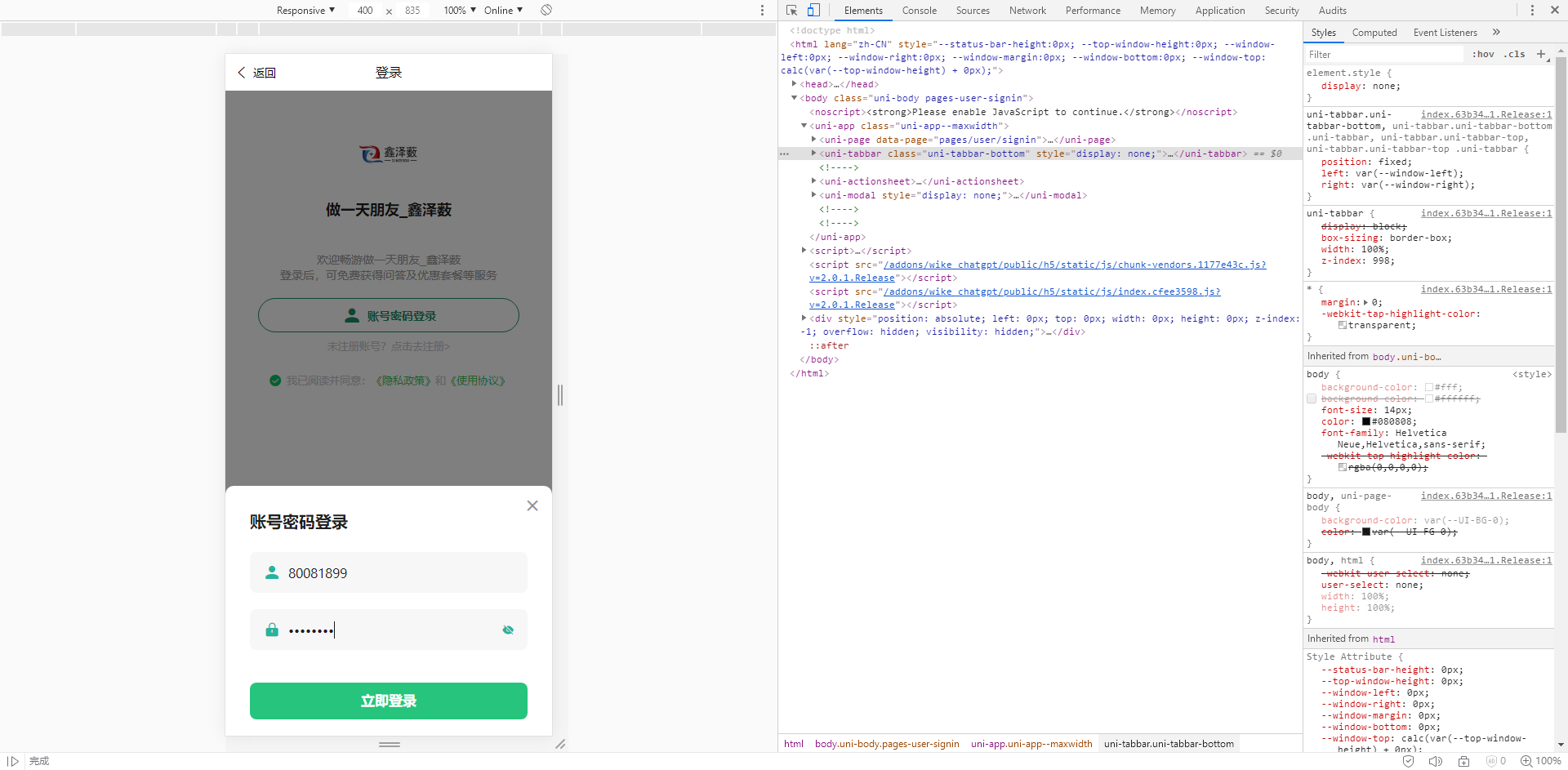Toggle the :hov element state panel
1568x770 pixels.
tap(1483, 54)
